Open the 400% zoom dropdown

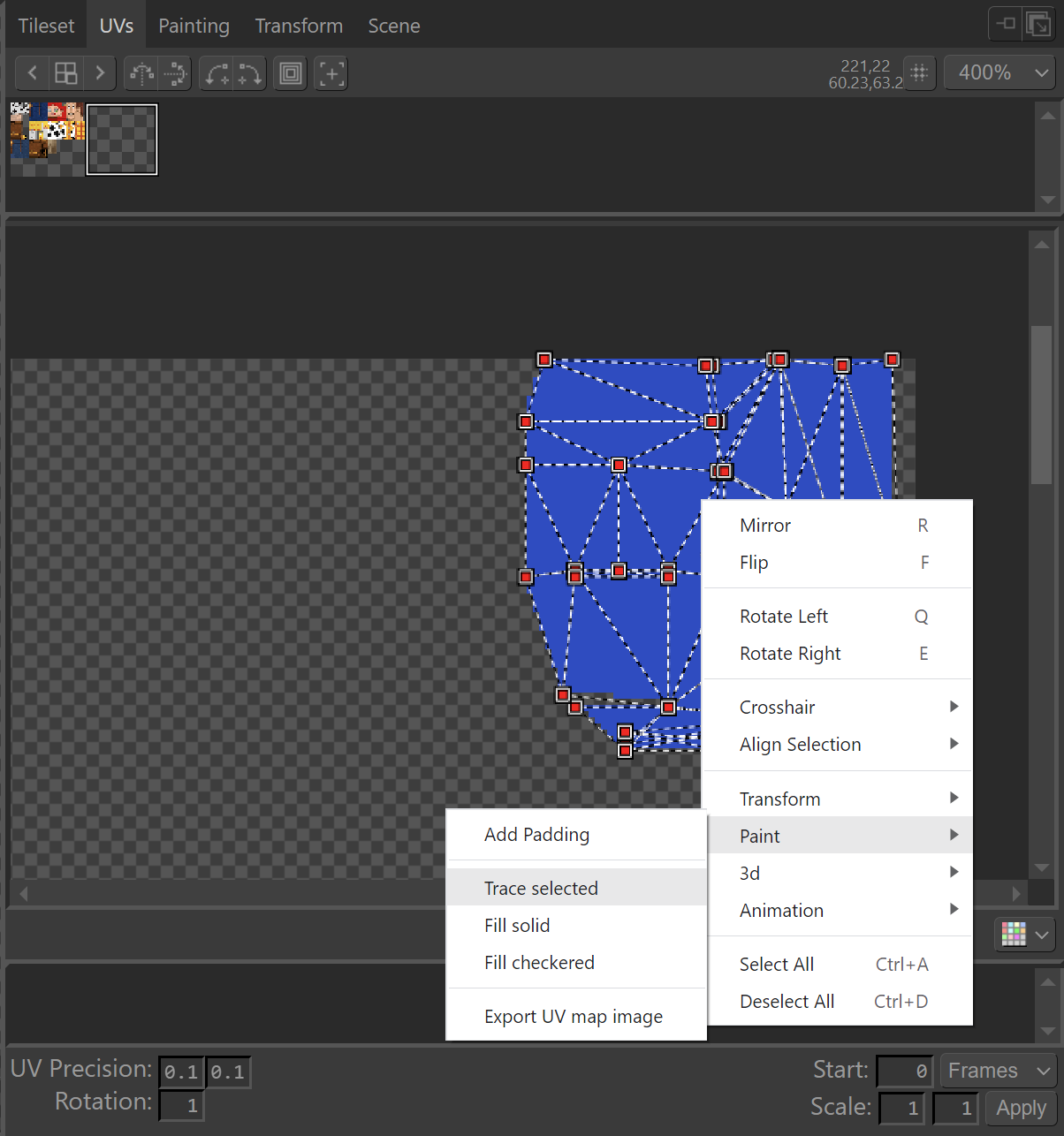(x=999, y=72)
